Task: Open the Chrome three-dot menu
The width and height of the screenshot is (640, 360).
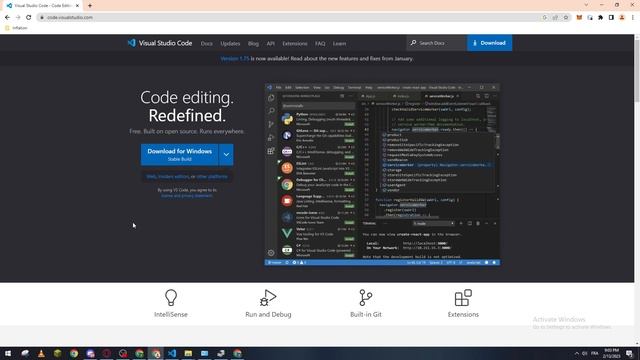Action: (633, 18)
